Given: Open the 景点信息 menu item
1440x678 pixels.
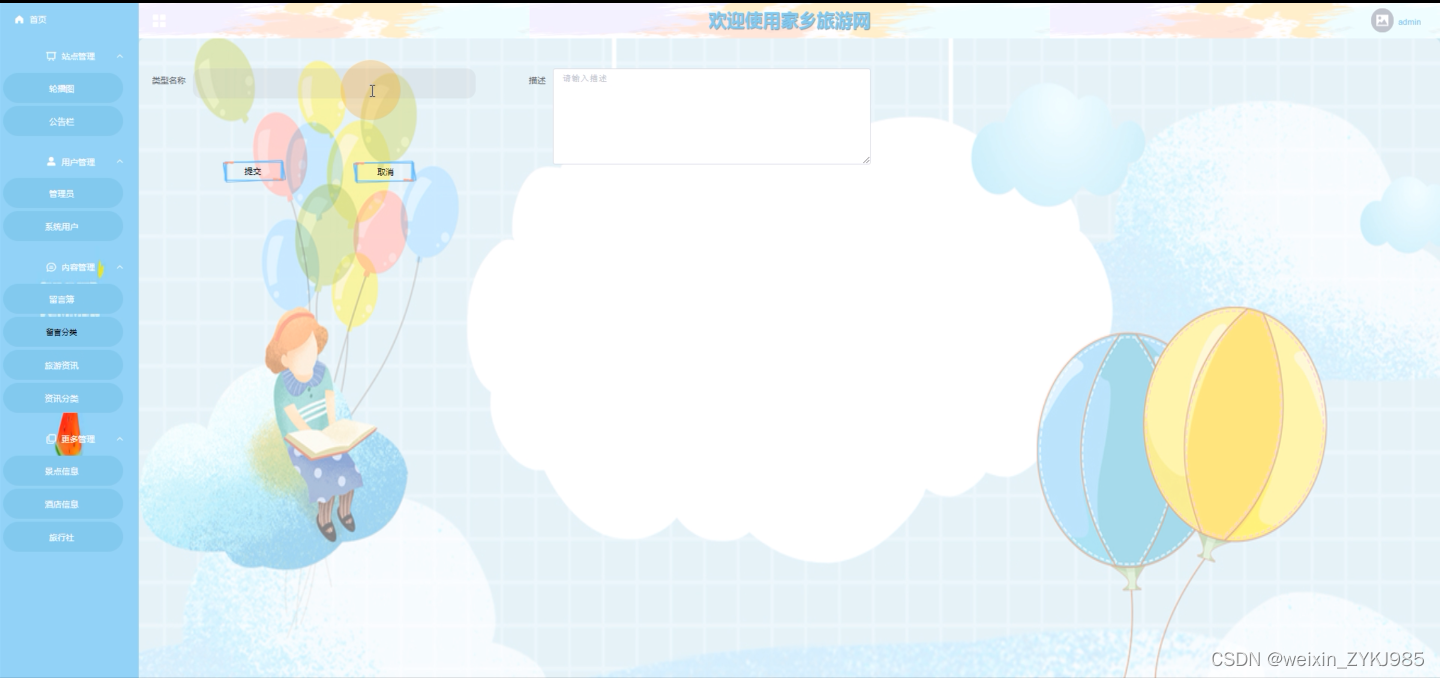Looking at the screenshot, I should point(63,471).
